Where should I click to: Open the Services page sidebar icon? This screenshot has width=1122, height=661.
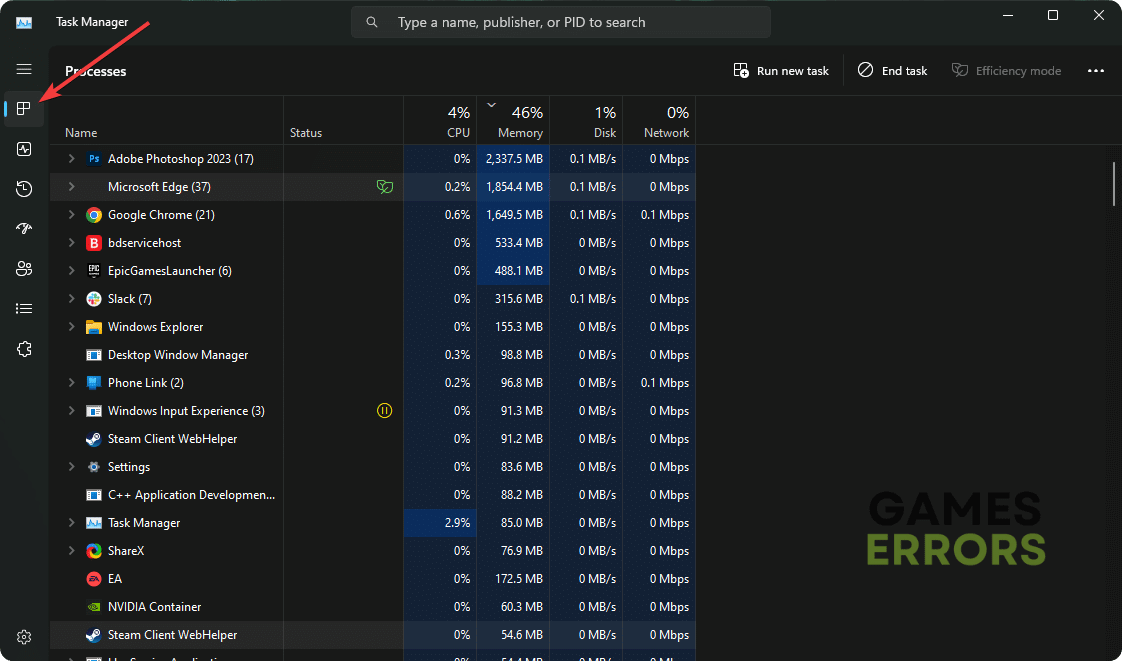pos(24,349)
